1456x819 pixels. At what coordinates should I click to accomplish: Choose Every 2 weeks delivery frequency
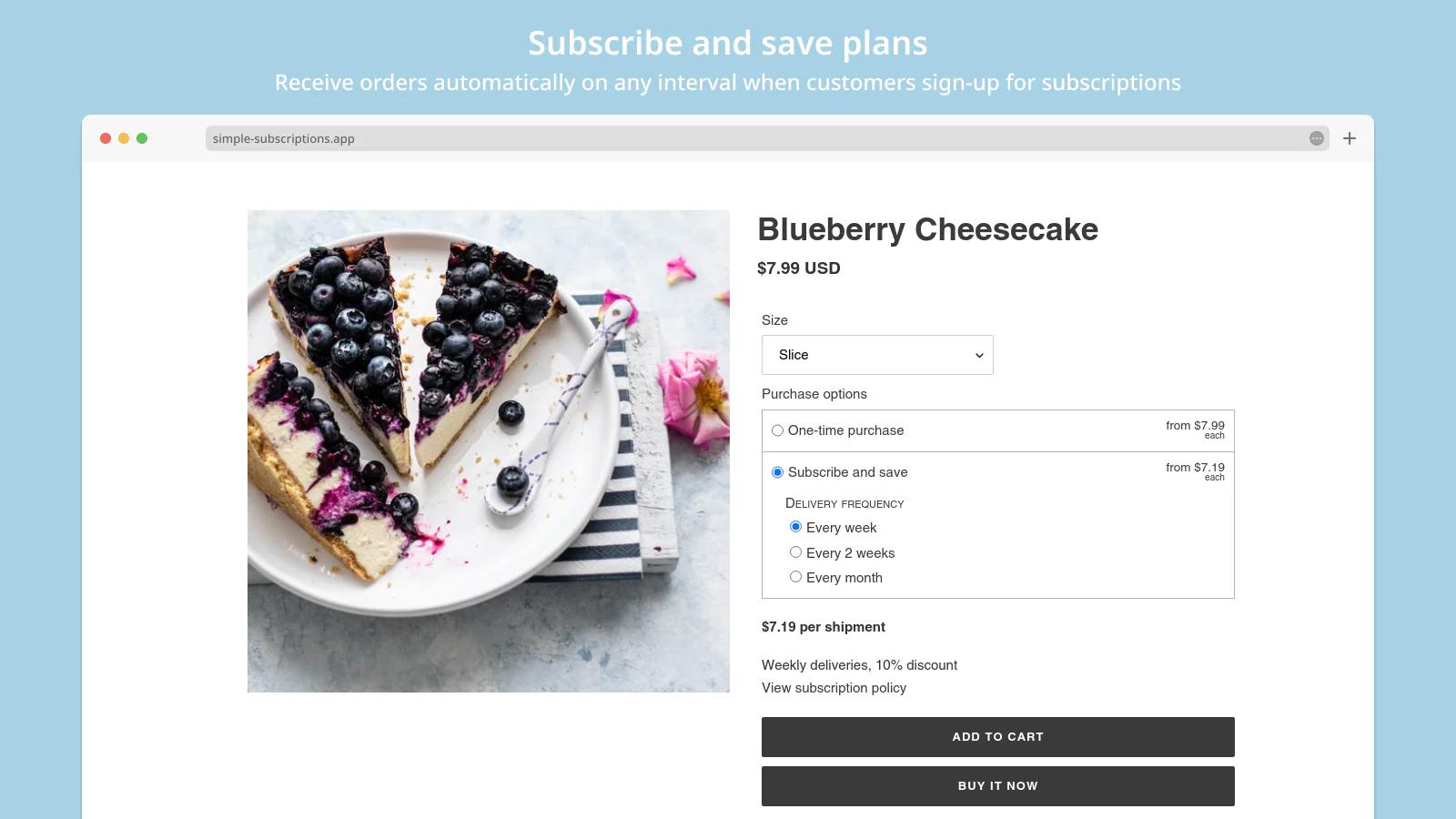point(796,552)
